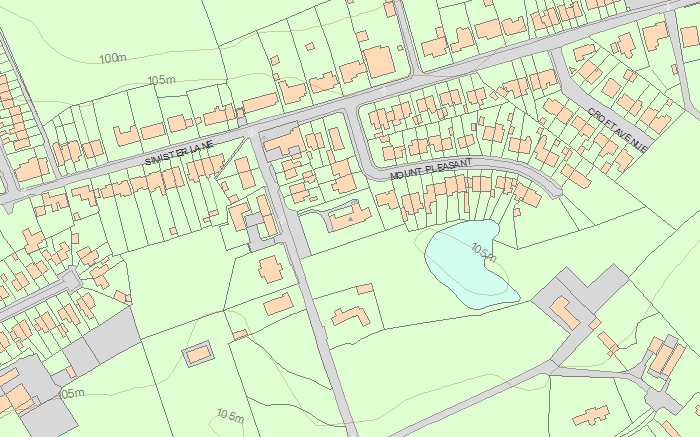Click the 100m contour label
The height and width of the screenshot is (437, 700).
112,58
